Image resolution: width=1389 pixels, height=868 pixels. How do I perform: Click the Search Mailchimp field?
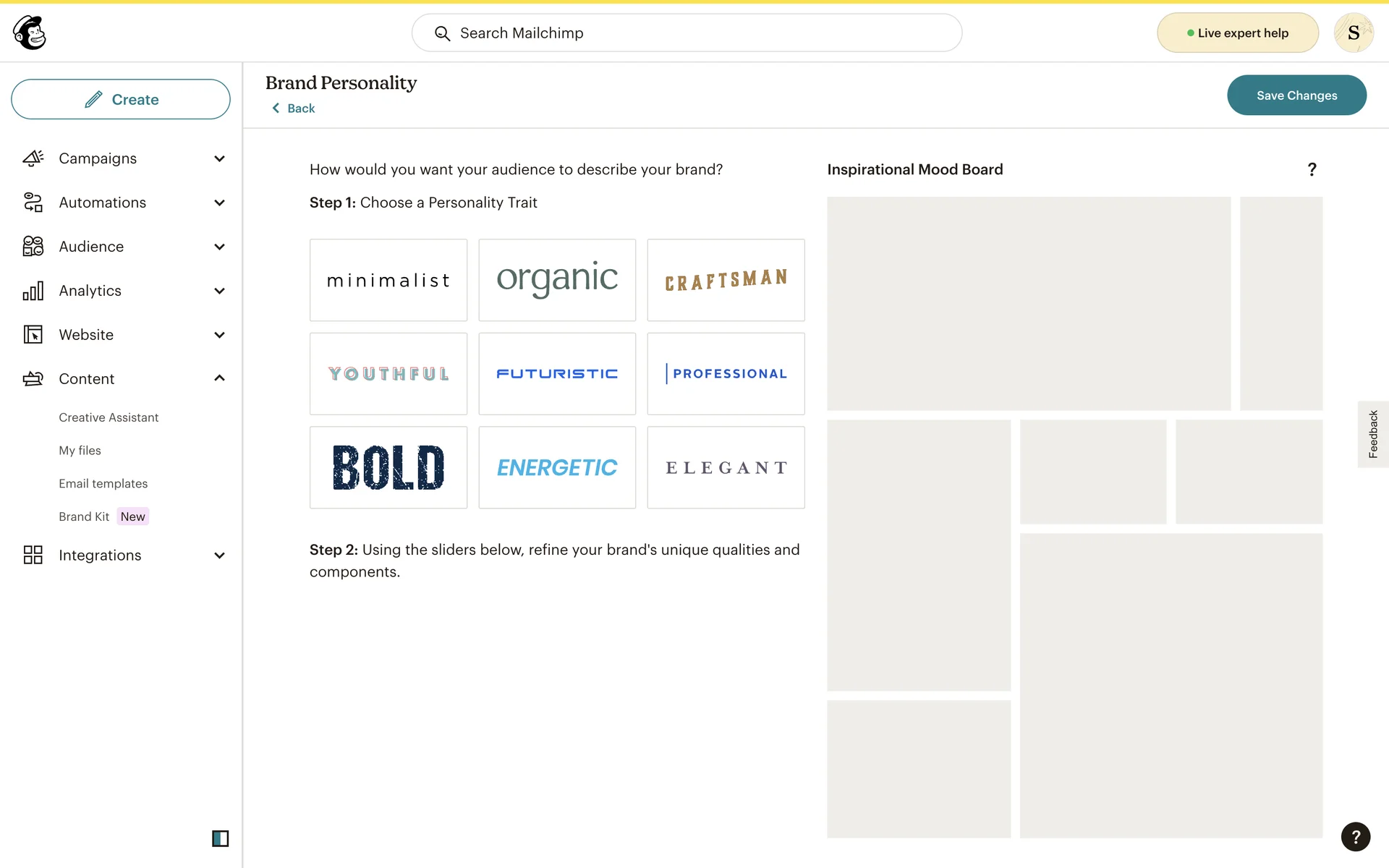click(686, 33)
